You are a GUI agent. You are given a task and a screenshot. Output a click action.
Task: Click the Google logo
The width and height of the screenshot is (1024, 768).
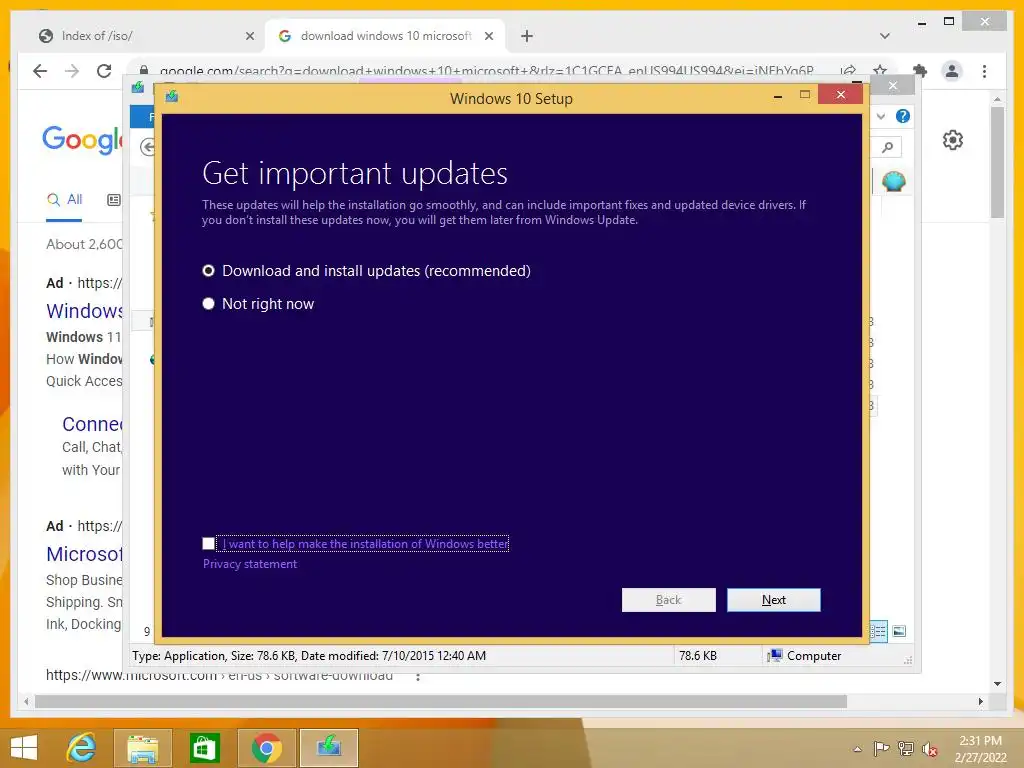[x=82, y=139]
